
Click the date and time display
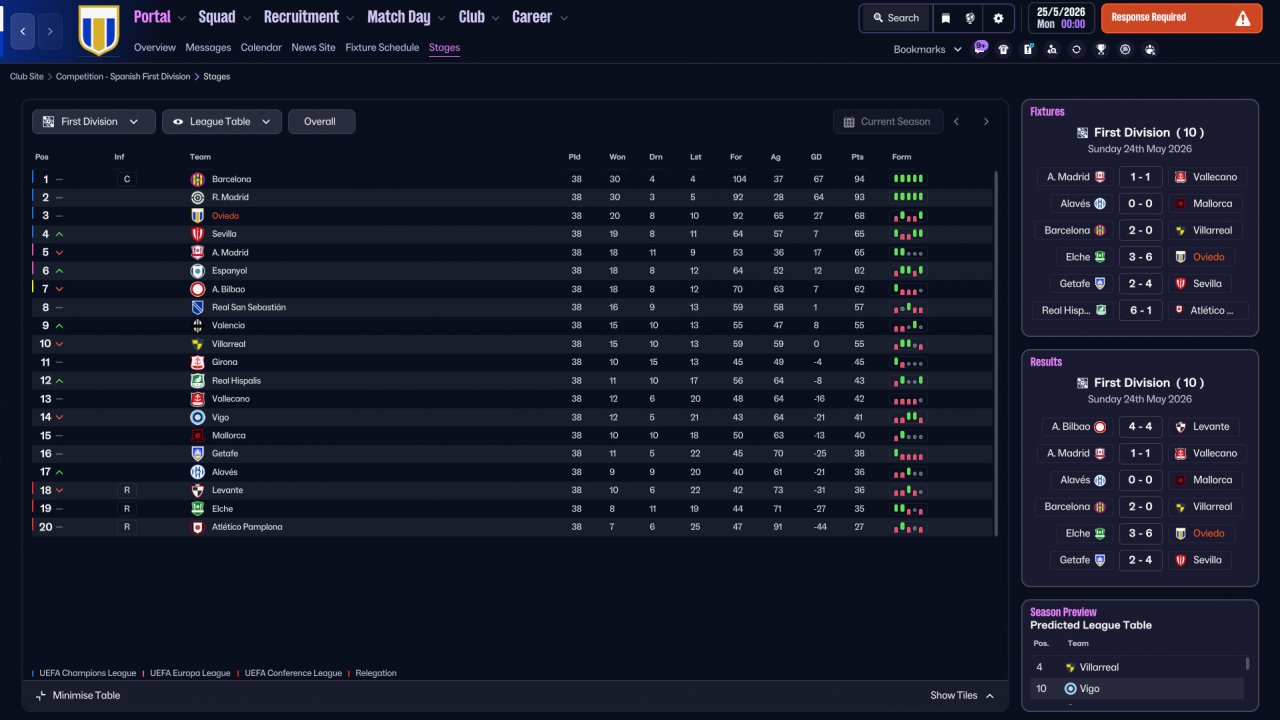(x=1061, y=18)
